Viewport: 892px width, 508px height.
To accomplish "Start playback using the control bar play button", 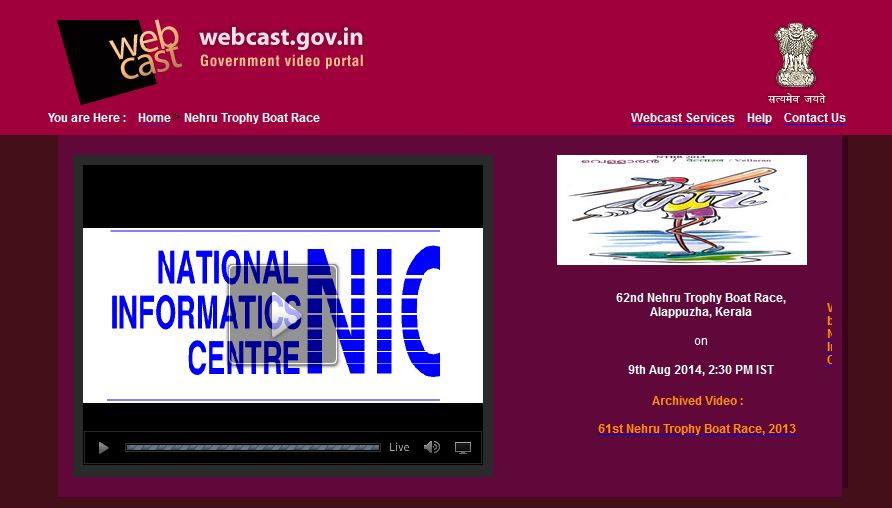I will [x=103, y=448].
